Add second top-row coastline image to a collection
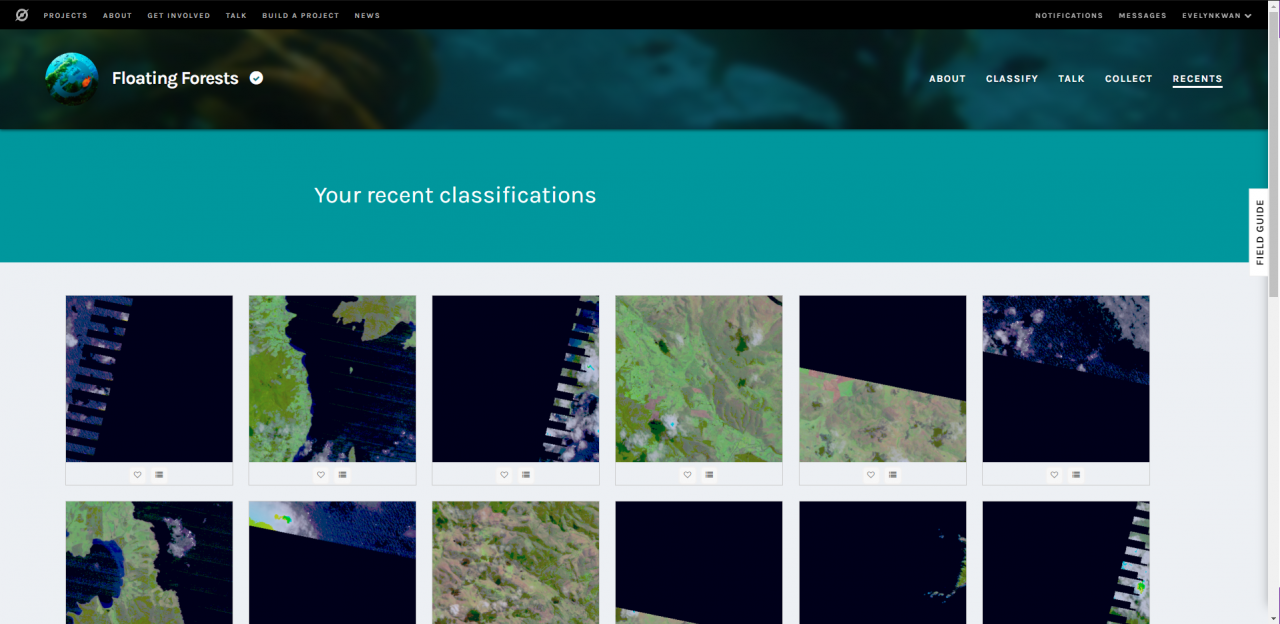This screenshot has width=1280, height=624. coord(343,474)
